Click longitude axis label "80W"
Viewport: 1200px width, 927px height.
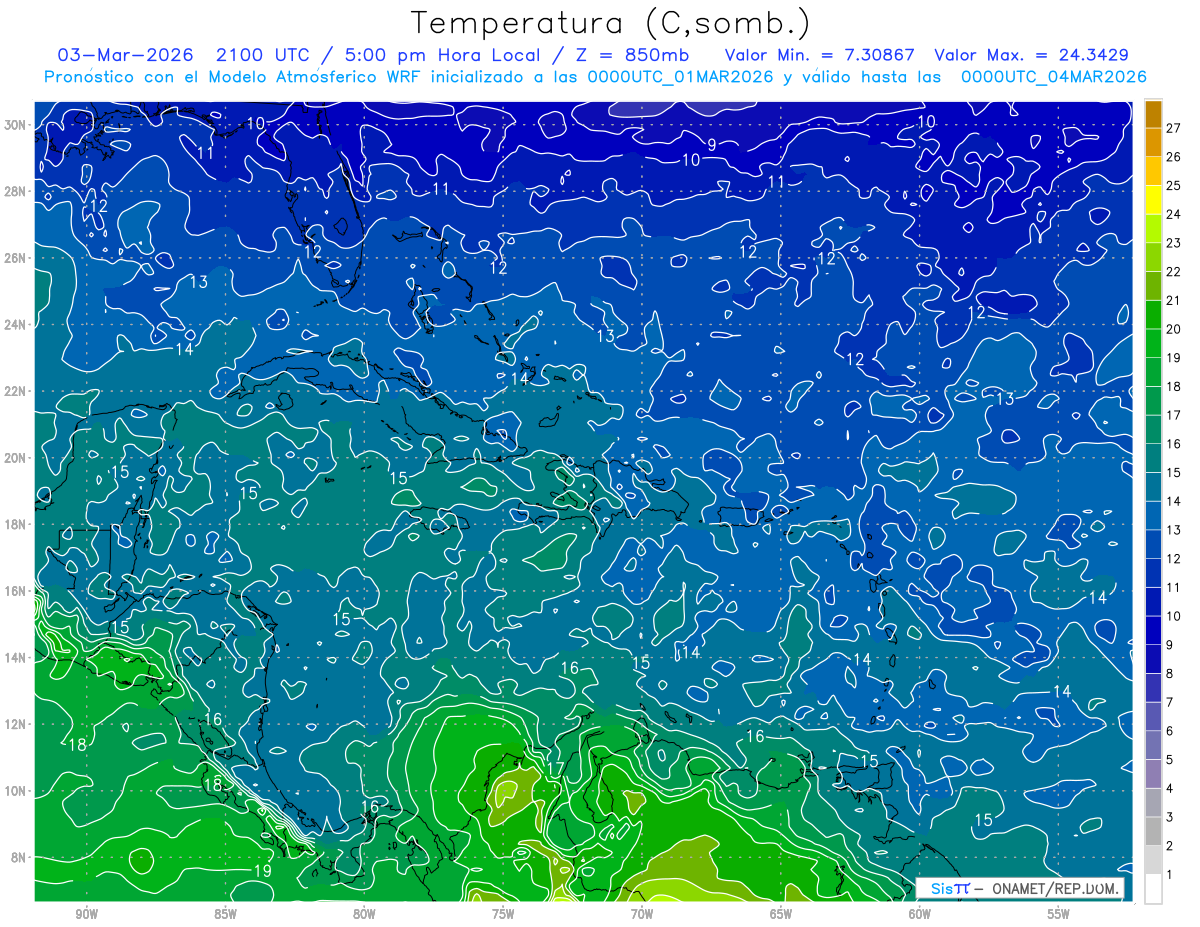364,914
